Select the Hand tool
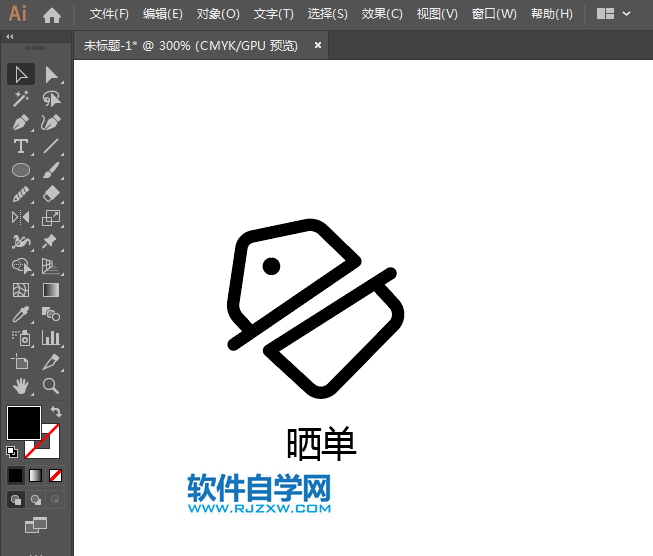 (x=21, y=386)
